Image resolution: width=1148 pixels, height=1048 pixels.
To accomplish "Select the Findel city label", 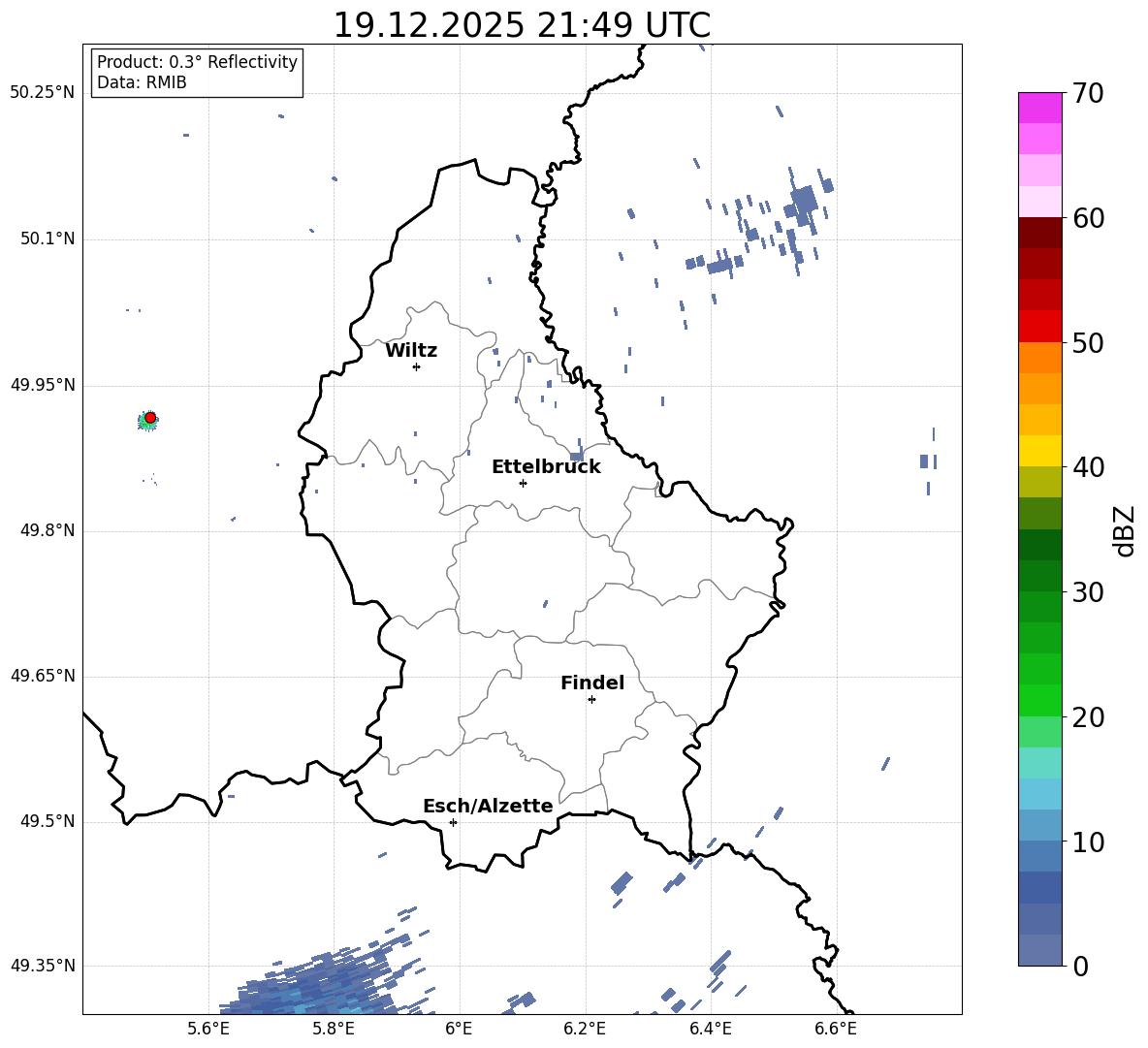I will 592,683.
